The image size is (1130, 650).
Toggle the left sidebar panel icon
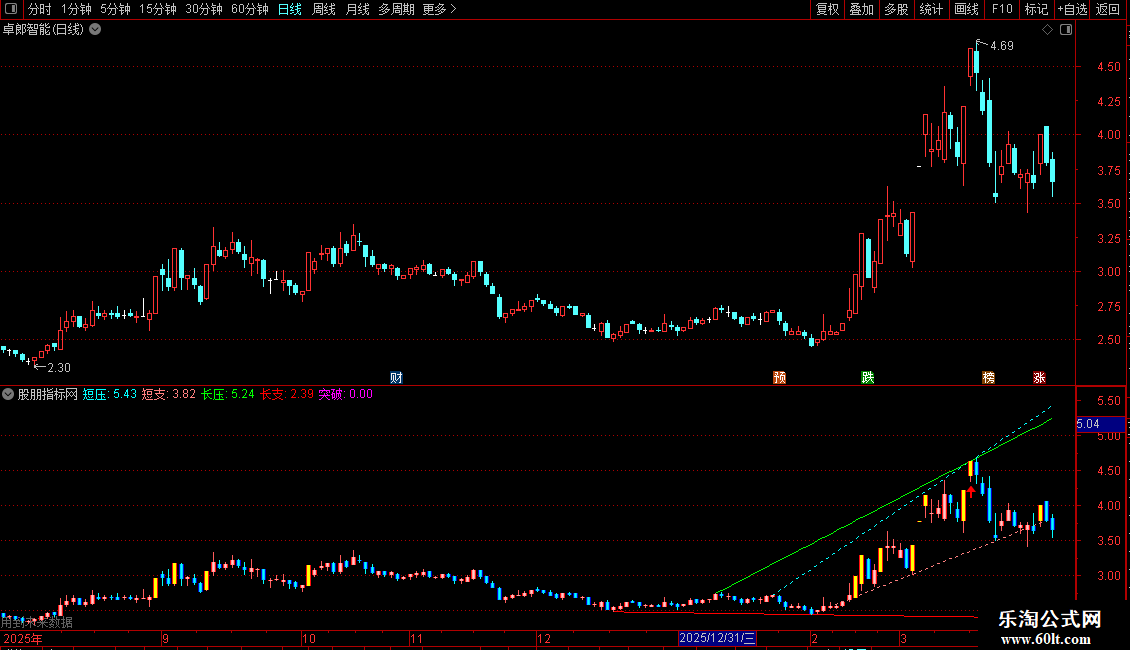pyautogui.click(x=11, y=9)
